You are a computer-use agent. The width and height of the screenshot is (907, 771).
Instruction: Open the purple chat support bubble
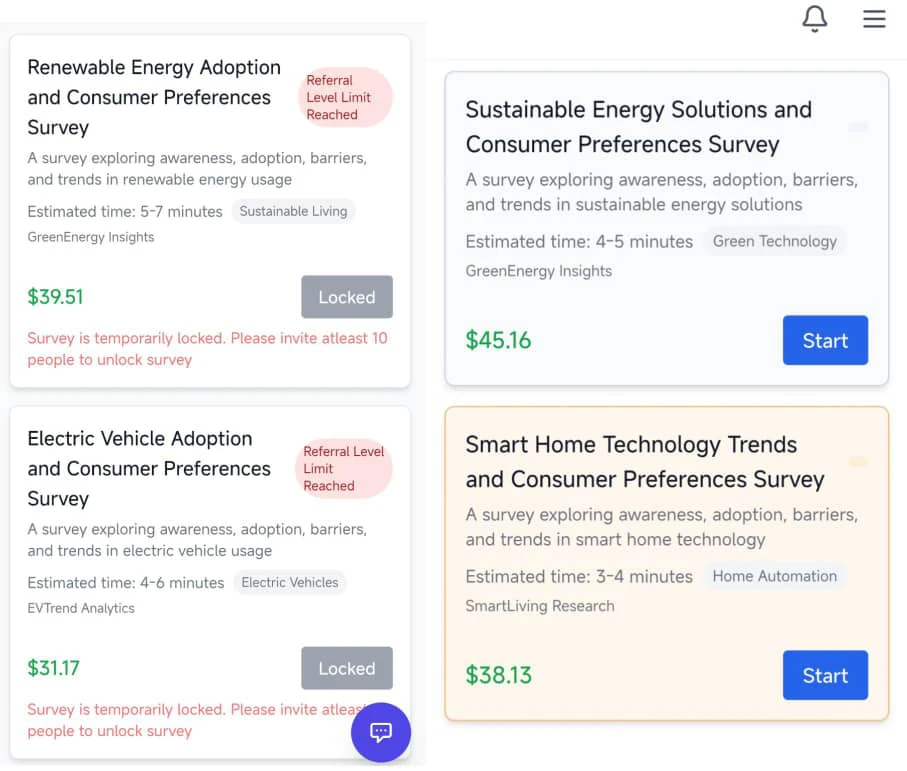(381, 732)
